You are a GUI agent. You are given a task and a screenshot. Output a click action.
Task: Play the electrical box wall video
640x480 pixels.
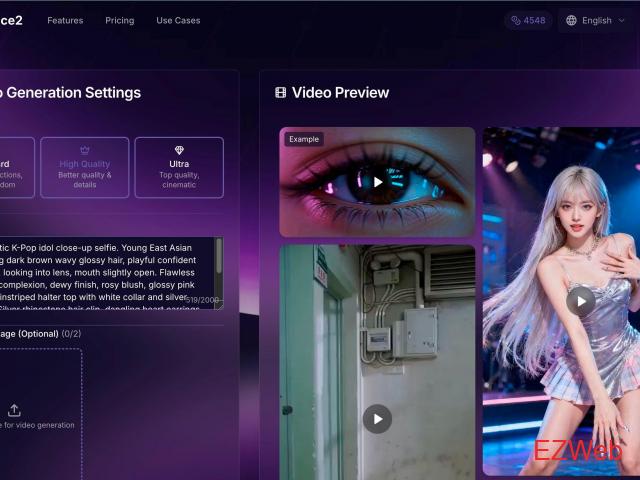coord(377,418)
